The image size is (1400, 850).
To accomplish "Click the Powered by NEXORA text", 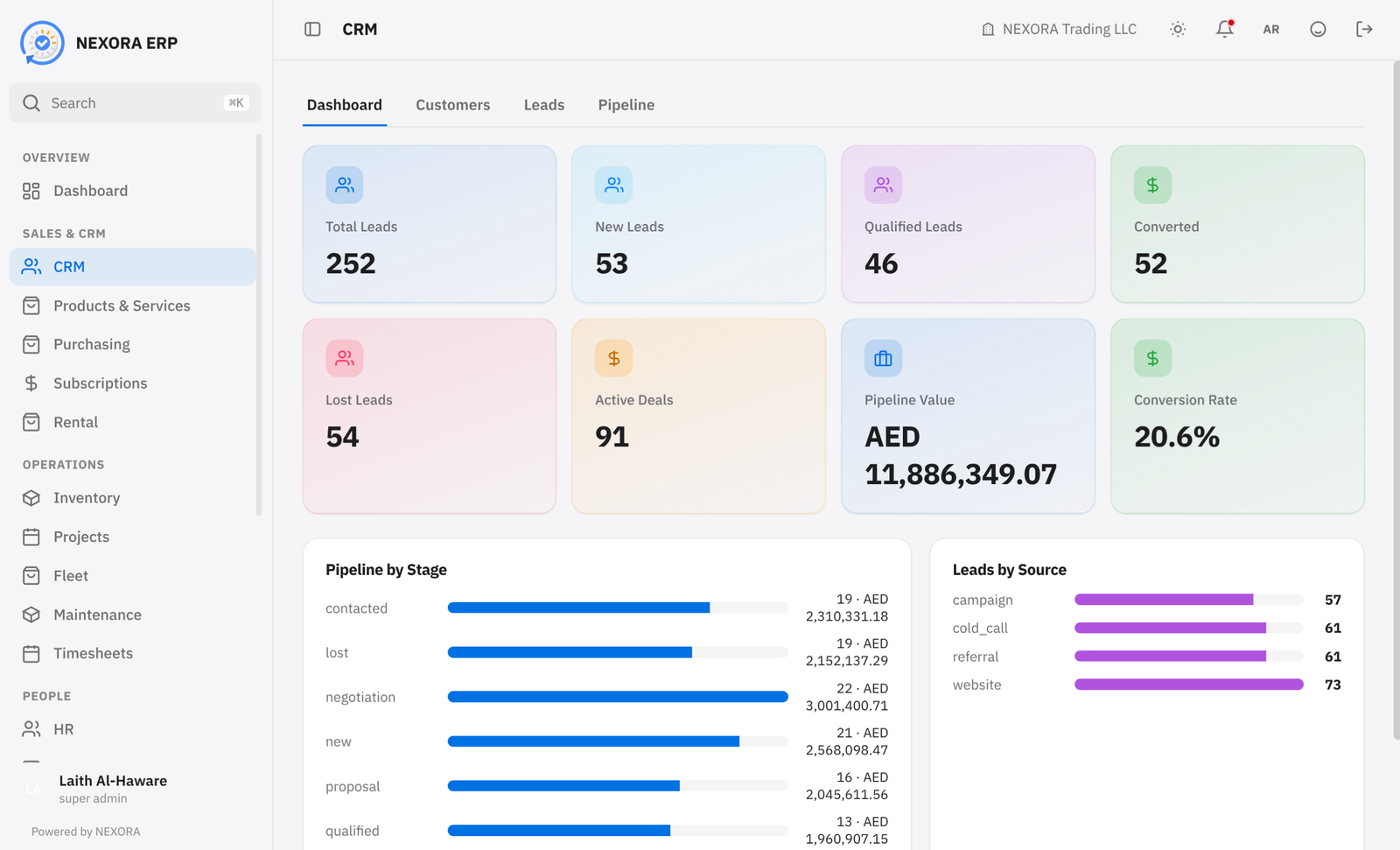I will click(86, 832).
